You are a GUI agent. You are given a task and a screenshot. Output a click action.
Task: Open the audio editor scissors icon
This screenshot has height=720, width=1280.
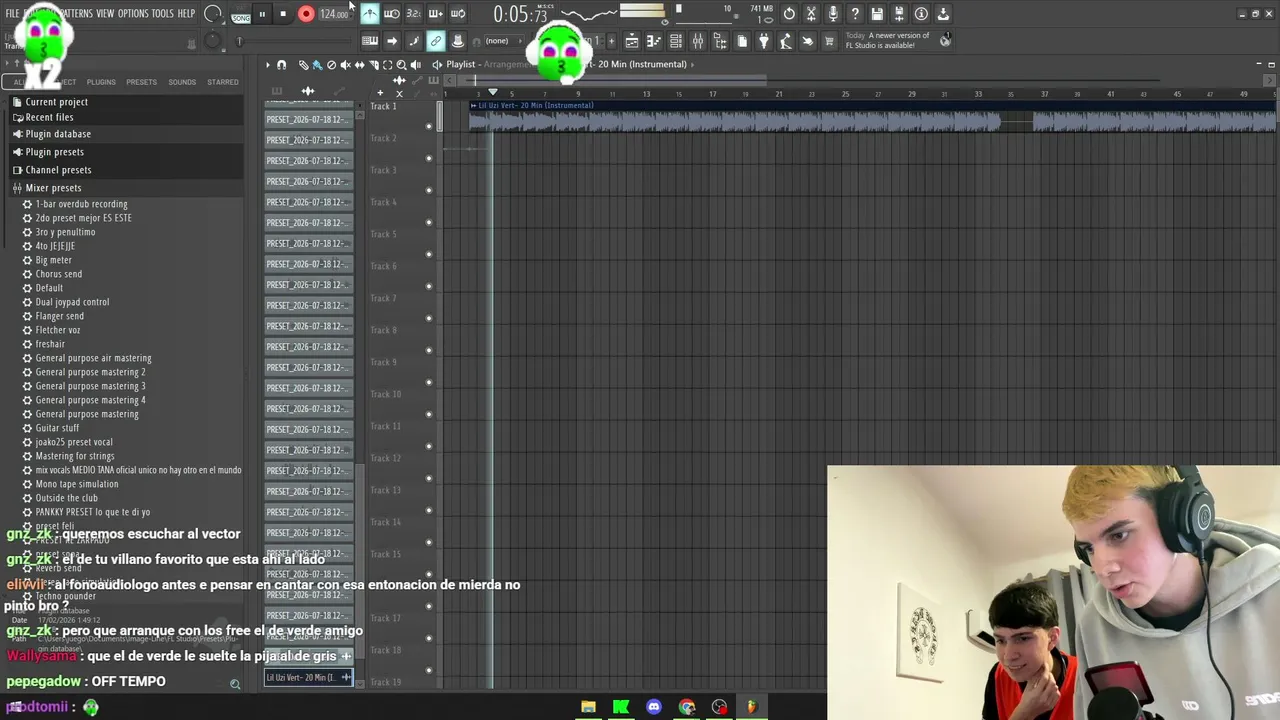click(811, 14)
